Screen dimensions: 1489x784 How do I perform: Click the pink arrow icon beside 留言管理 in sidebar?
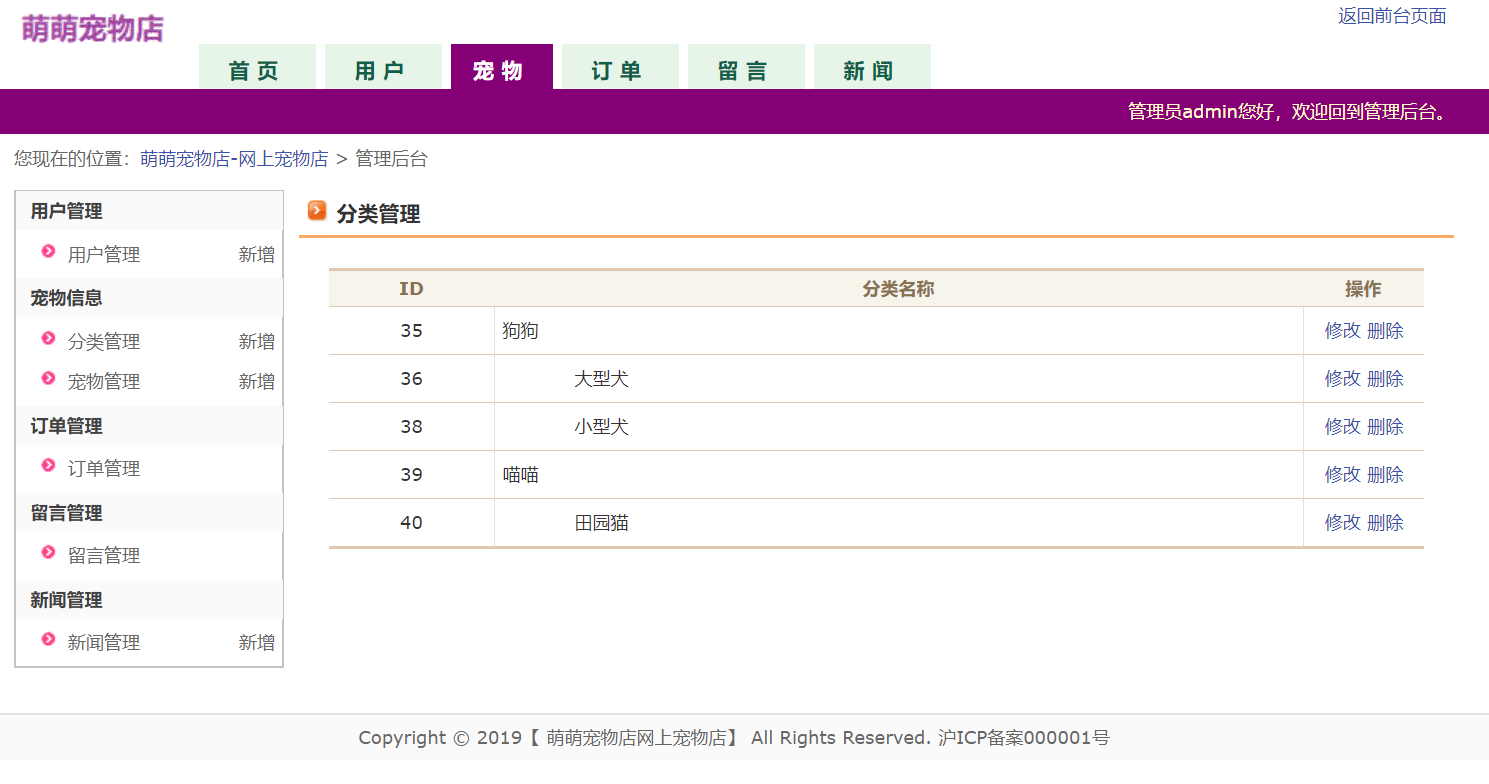(48, 553)
